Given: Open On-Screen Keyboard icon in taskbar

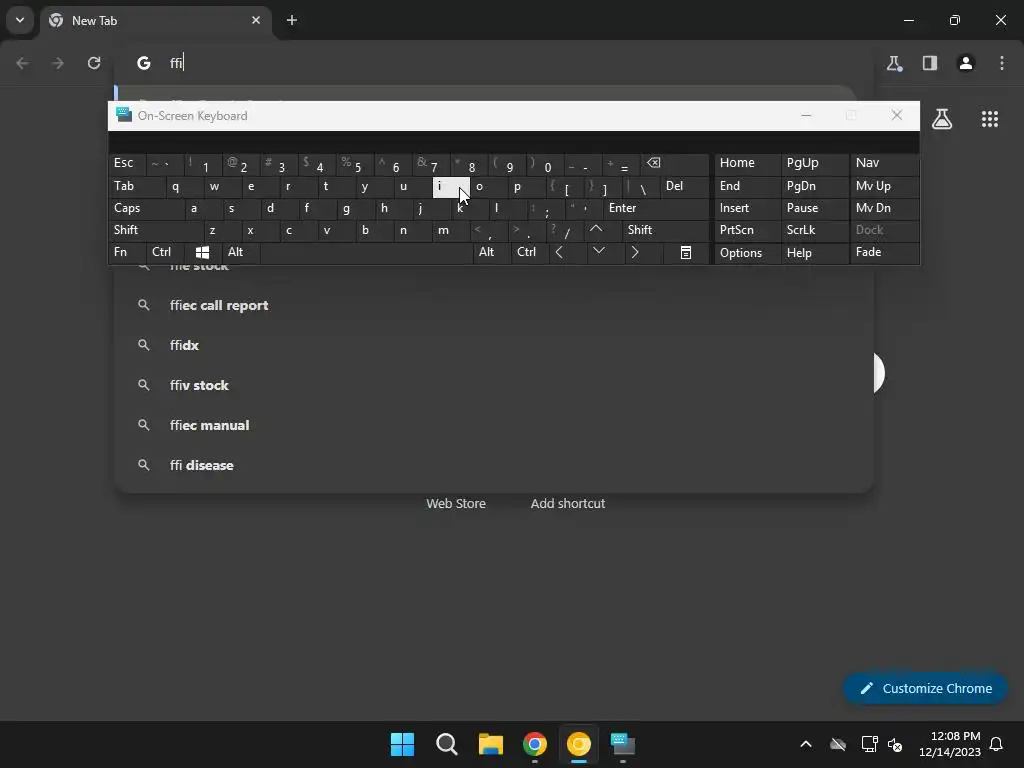Looking at the screenshot, I should click(x=623, y=744).
